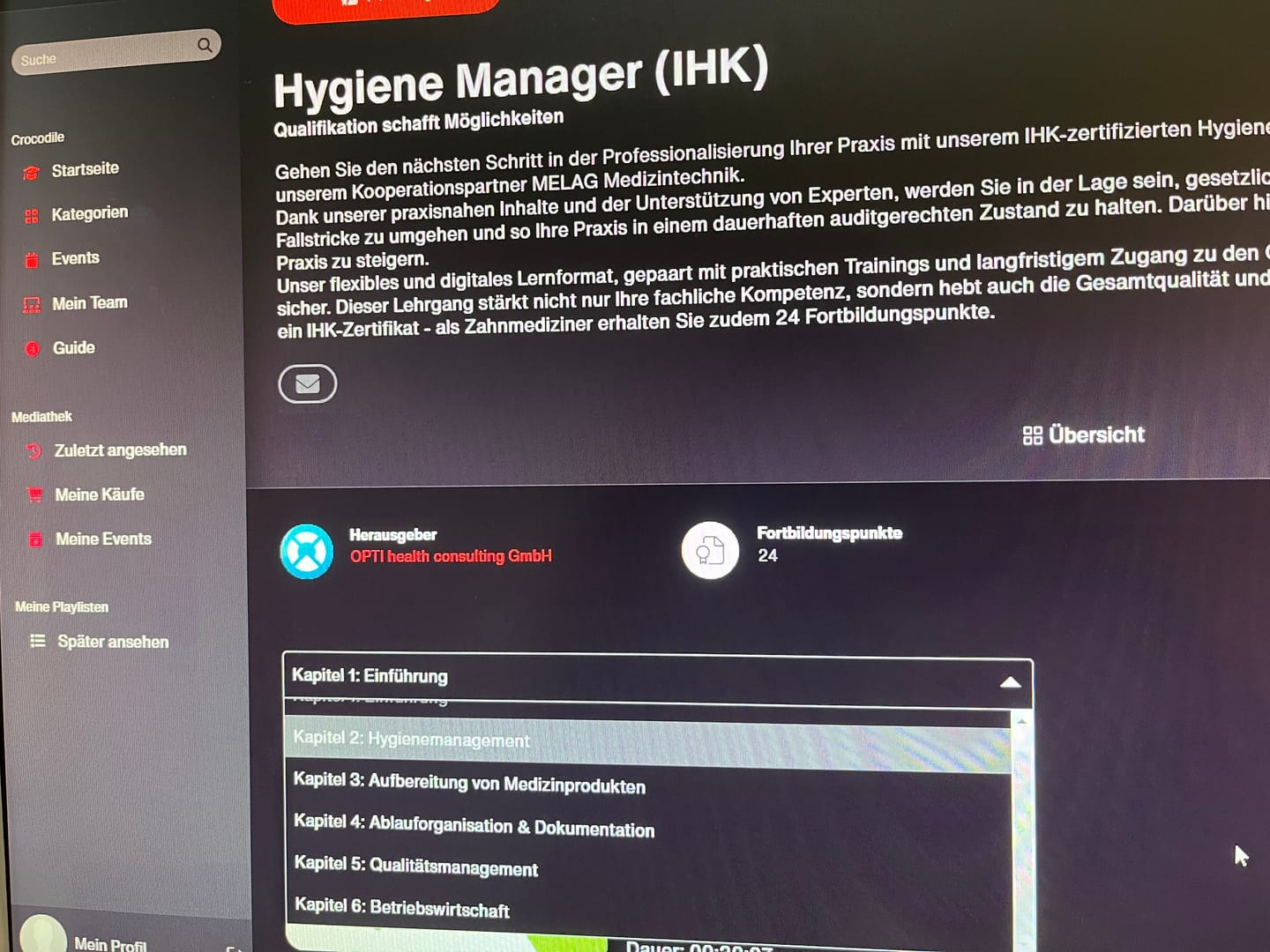Click the Events calendar icon
The image size is (1270, 952).
(32, 260)
